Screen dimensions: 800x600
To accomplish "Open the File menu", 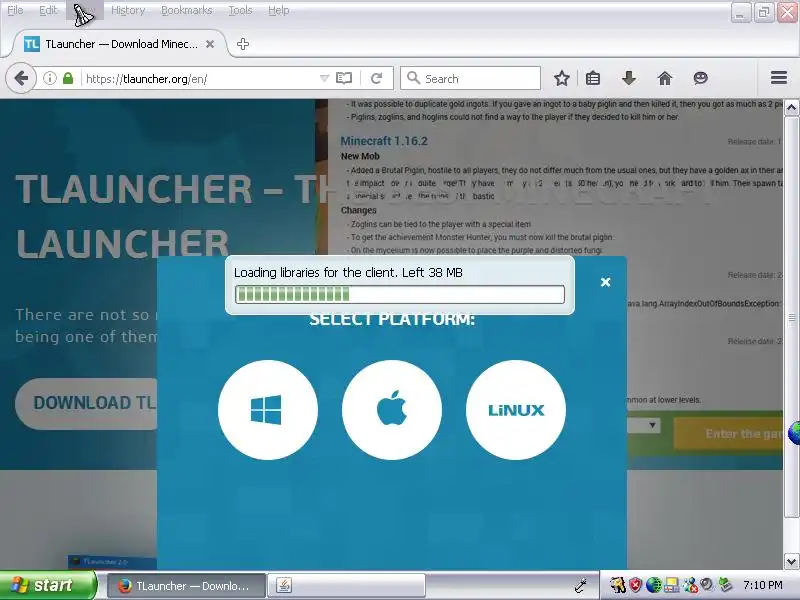I will [15, 10].
